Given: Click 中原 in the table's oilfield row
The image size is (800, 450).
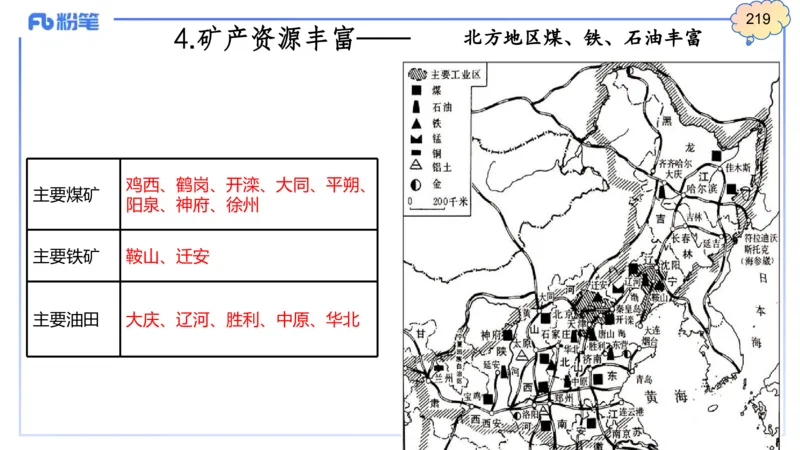Looking at the screenshot, I should click(292, 320).
